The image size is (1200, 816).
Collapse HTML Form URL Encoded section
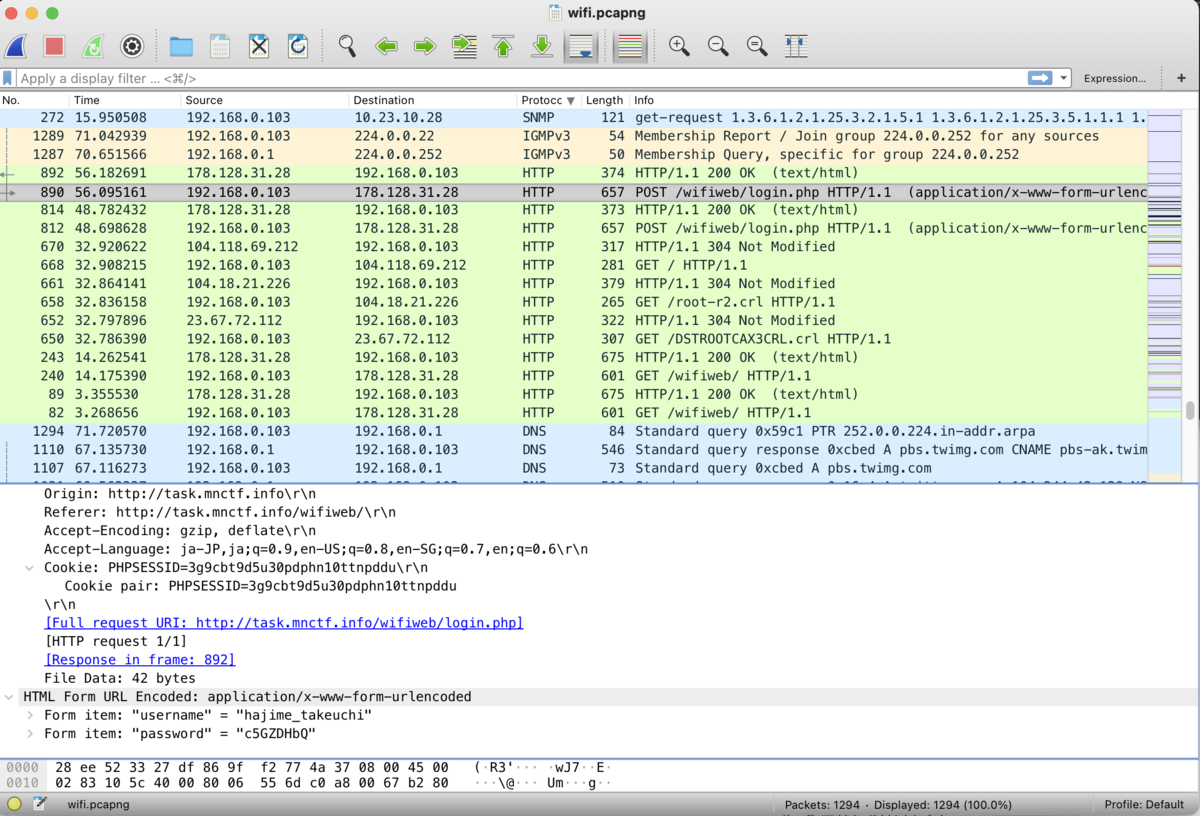9,697
